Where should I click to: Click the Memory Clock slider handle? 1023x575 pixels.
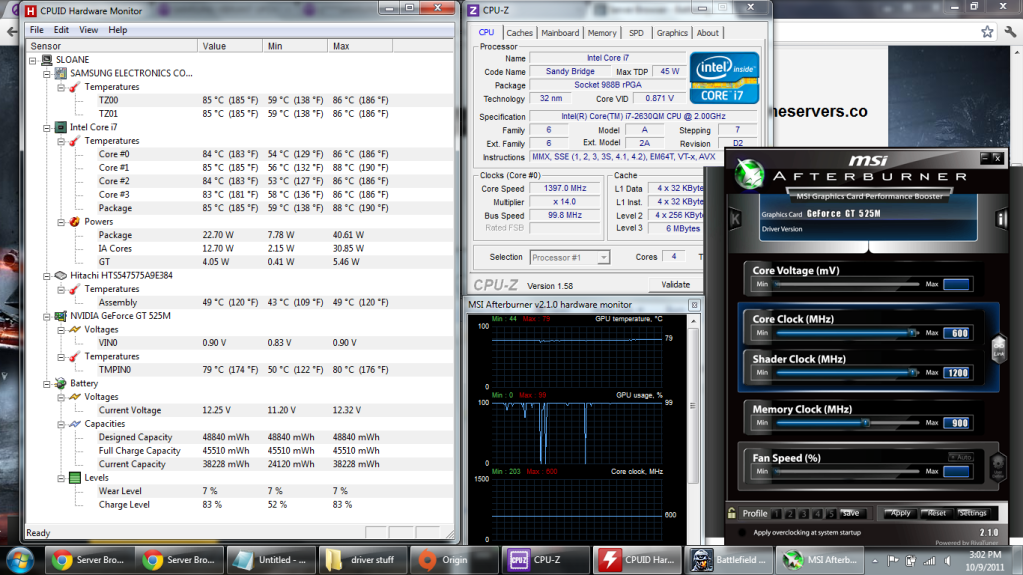click(865, 423)
